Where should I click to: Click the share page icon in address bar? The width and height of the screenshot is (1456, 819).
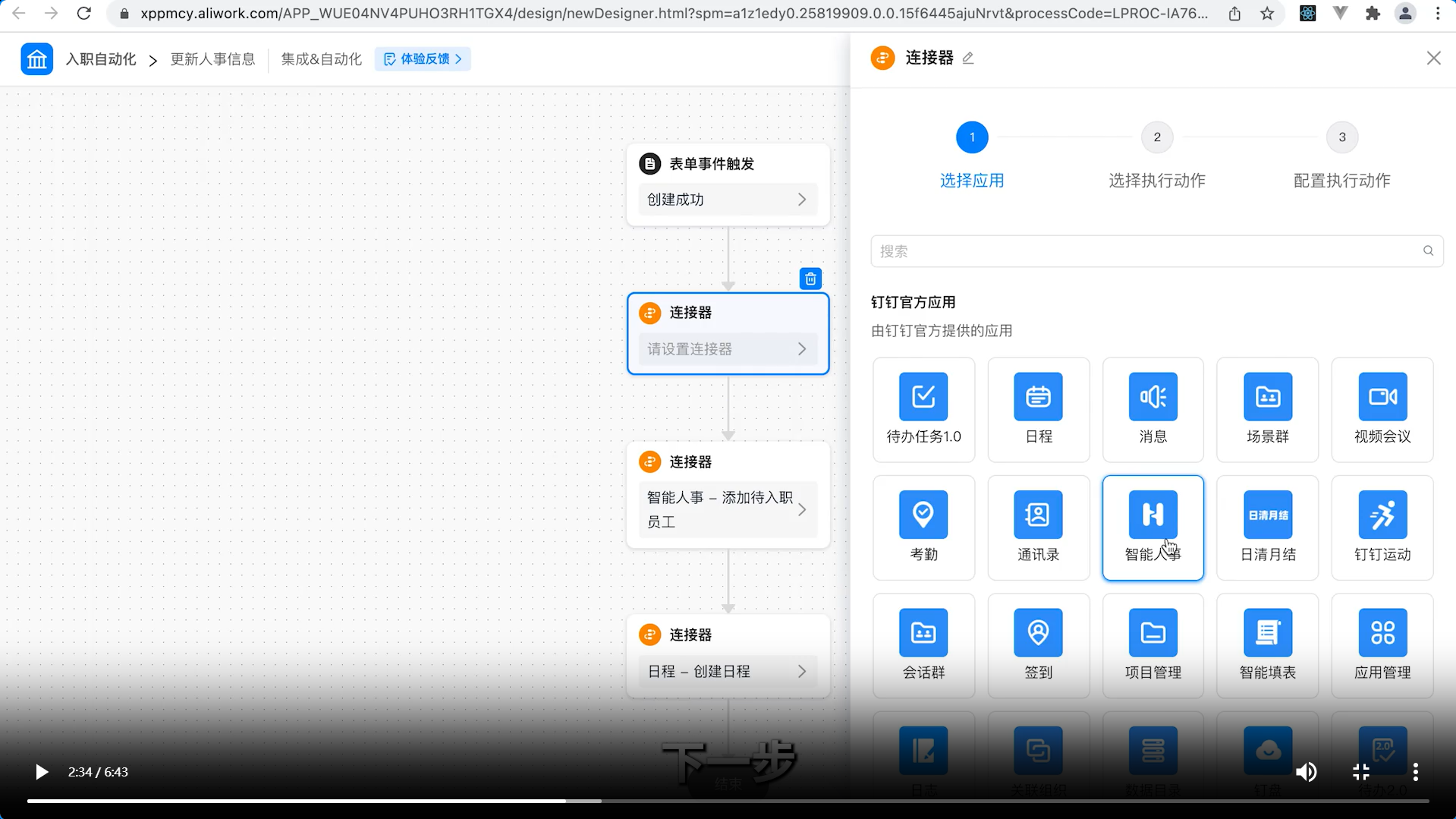click(x=1234, y=13)
